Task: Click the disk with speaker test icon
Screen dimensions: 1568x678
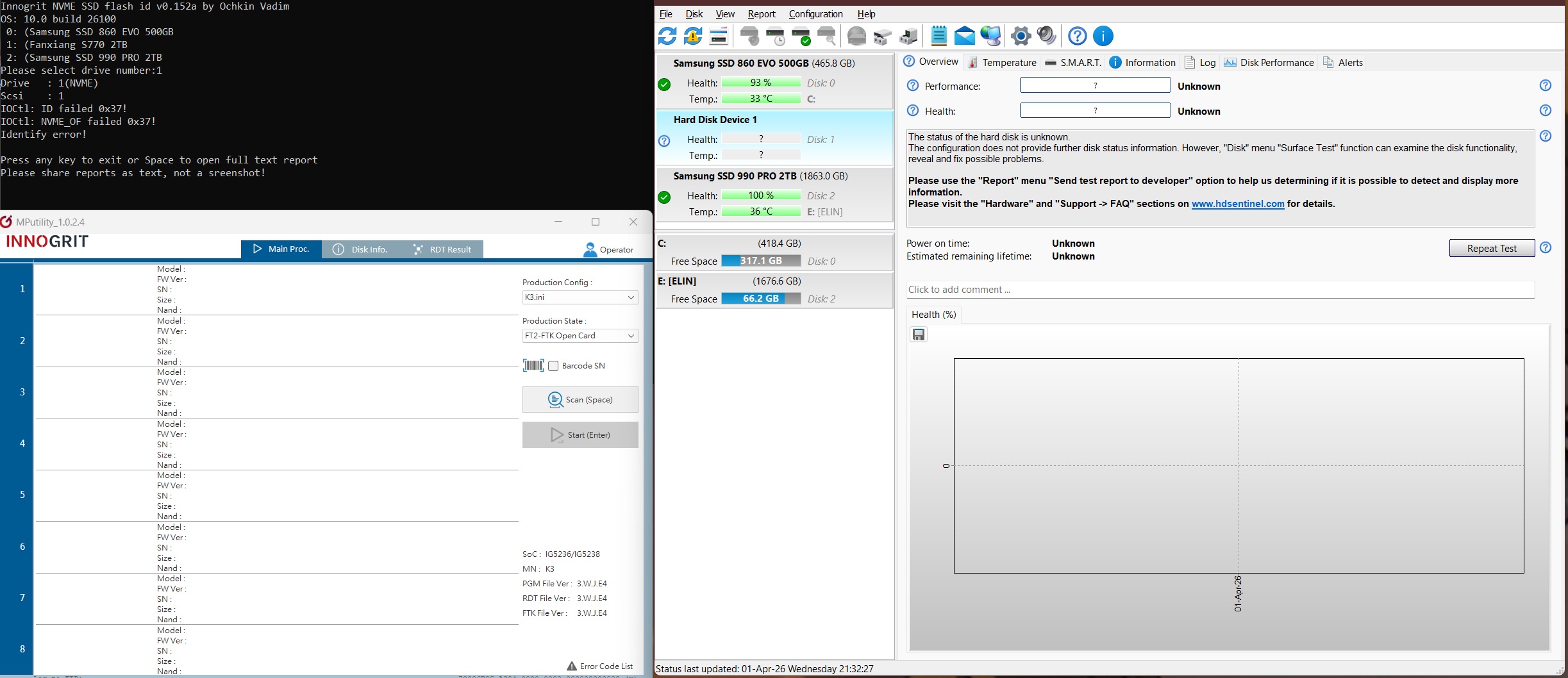Action: 749,36
